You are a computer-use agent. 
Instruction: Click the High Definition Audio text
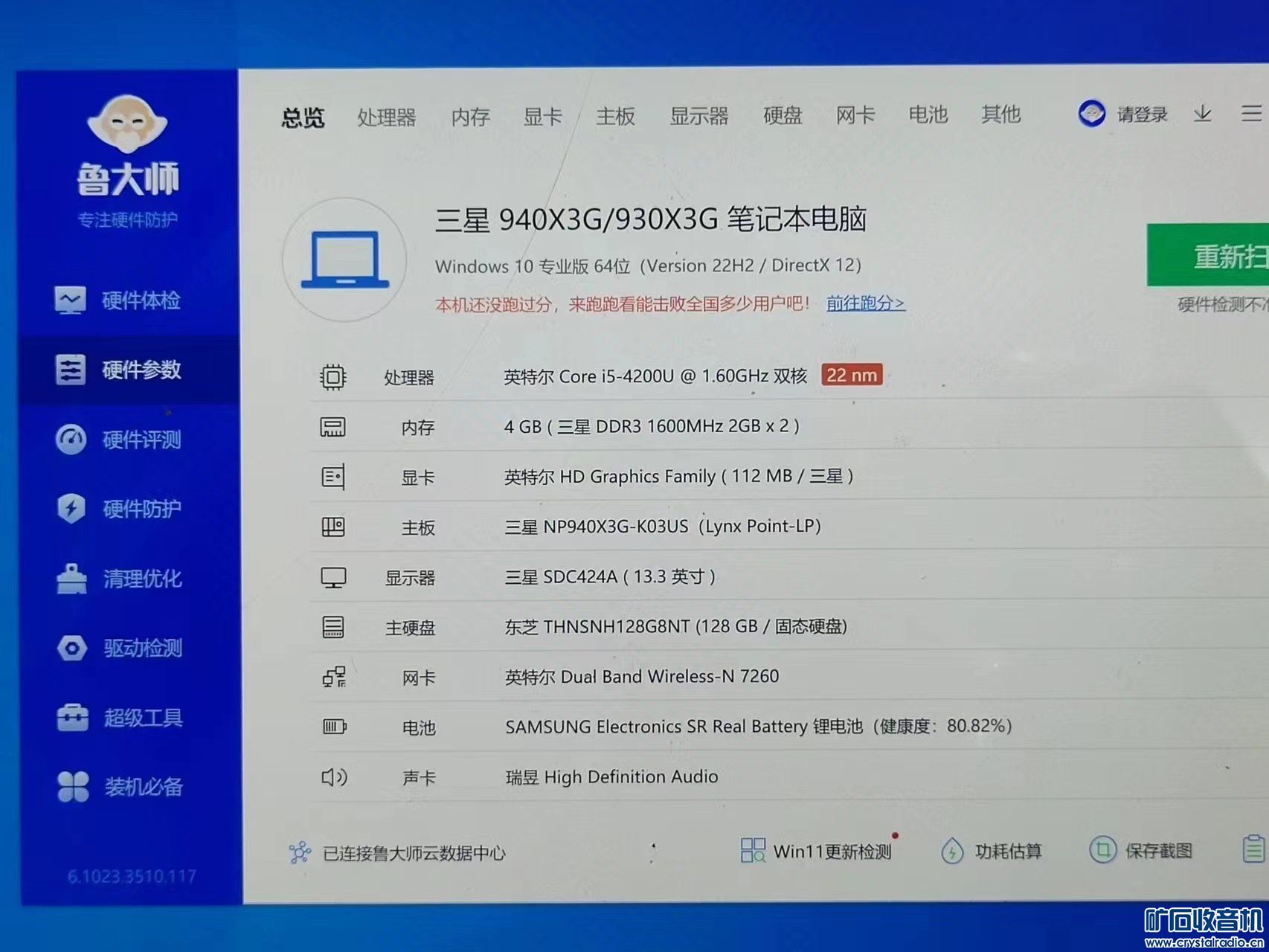[x=612, y=776]
